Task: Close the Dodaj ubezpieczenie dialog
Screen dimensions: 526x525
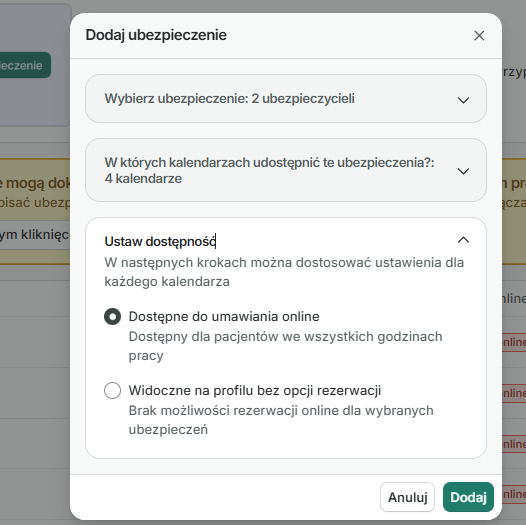Action: tap(479, 35)
